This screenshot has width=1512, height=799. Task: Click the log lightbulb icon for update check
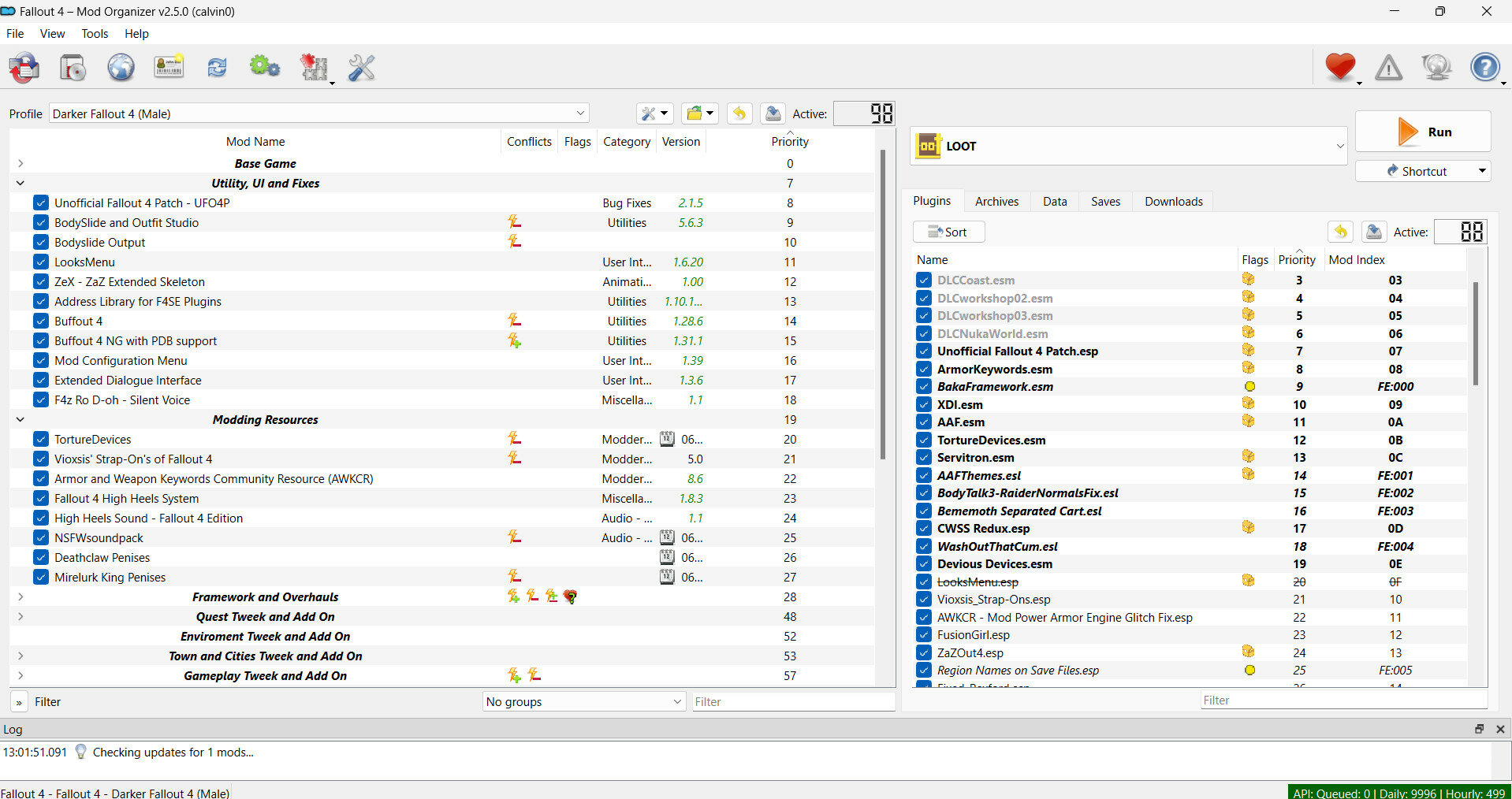coord(80,752)
